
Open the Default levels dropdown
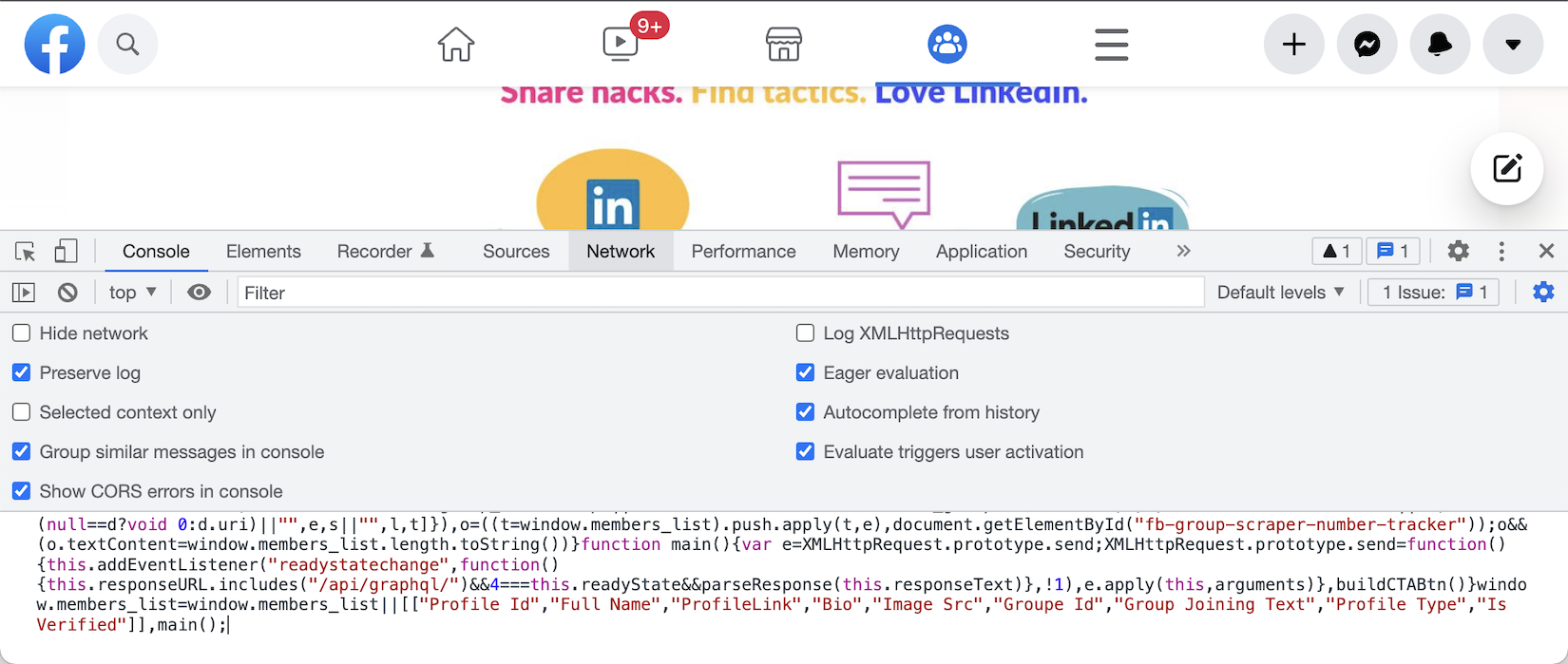click(x=1281, y=293)
